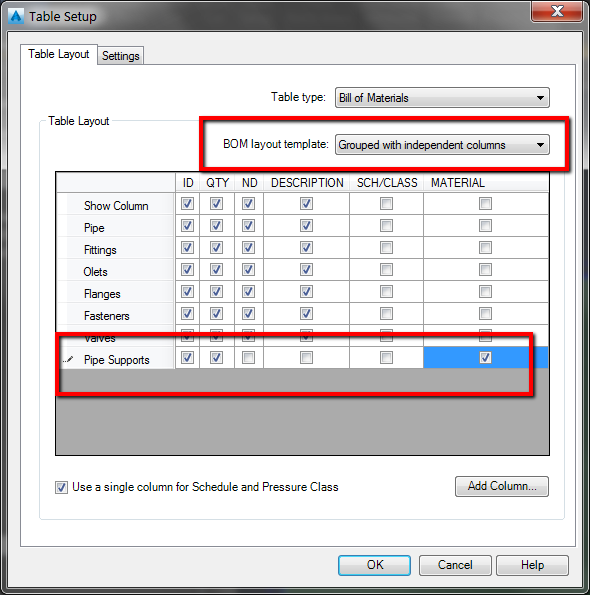Uncheck the Pipe row ID checkbox
The image size is (590, 595).
point(187,225)
